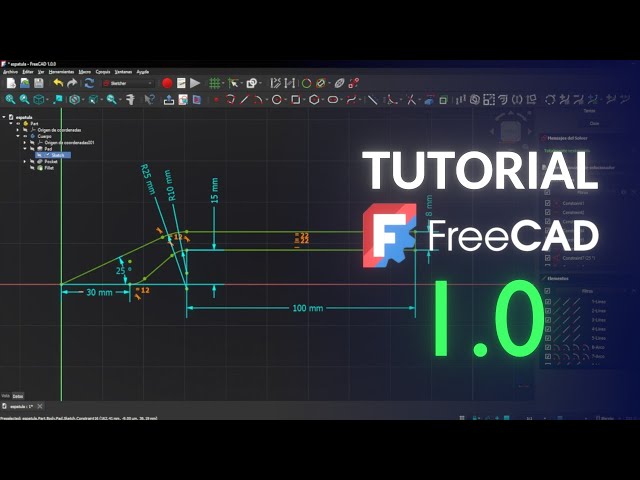Select the trim edge tool
The width and height of the screenshot is (640, 480).
click(411, 99)
